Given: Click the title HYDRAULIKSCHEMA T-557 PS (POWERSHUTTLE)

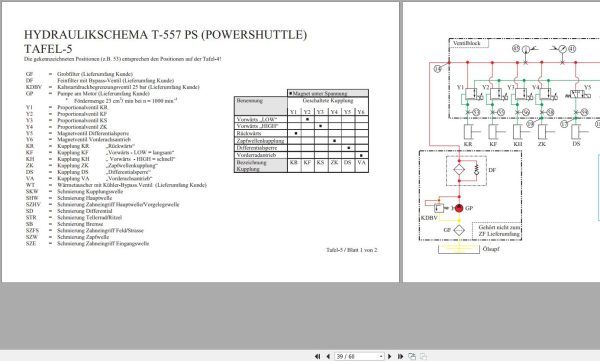Looking at the screenshot, I should [x=165, y=35].
